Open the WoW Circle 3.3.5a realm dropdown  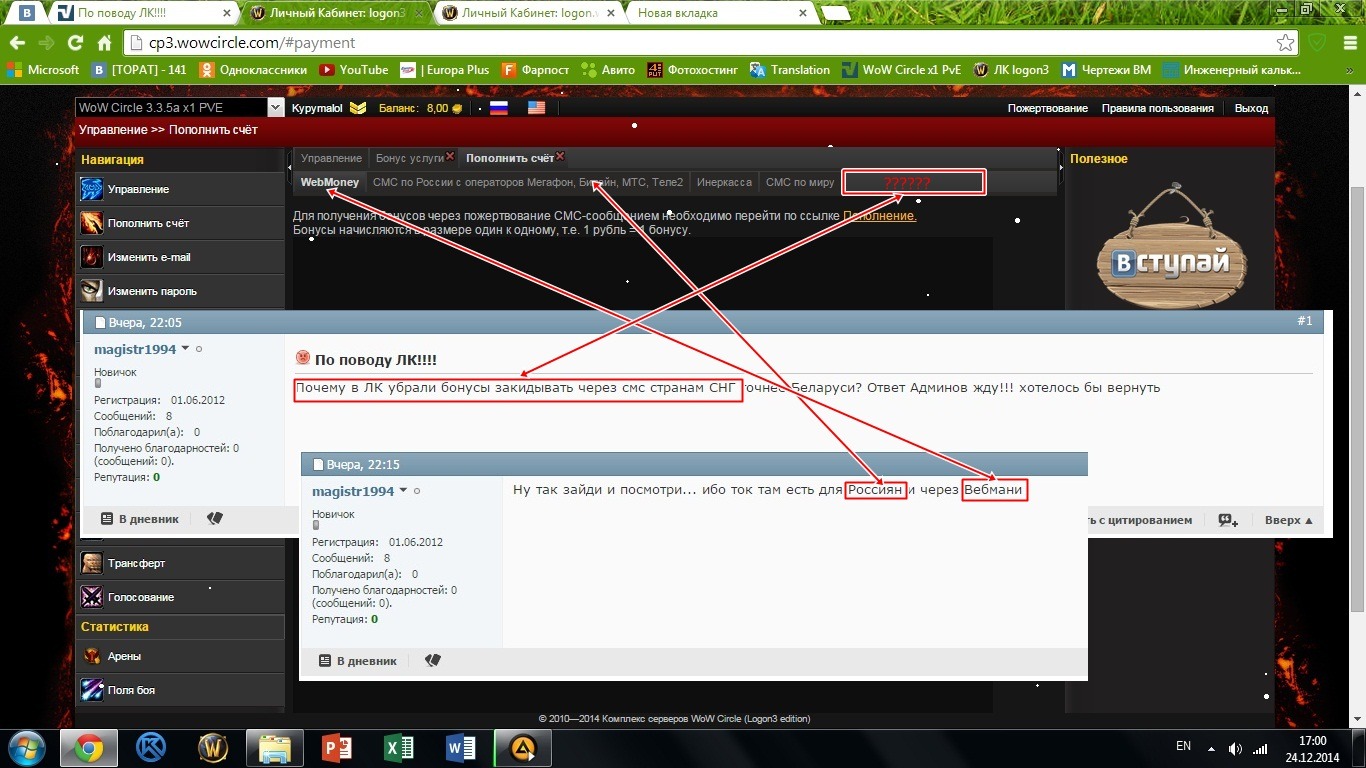pyautogui.click(x=275, y=108)
